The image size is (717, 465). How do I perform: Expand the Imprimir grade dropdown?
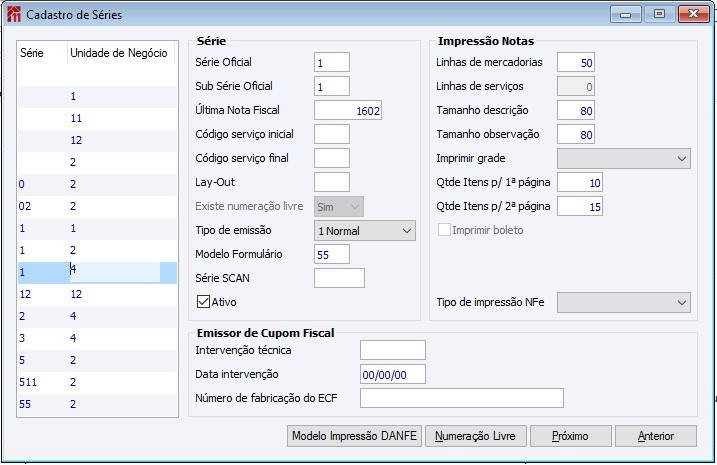(623, 158)
